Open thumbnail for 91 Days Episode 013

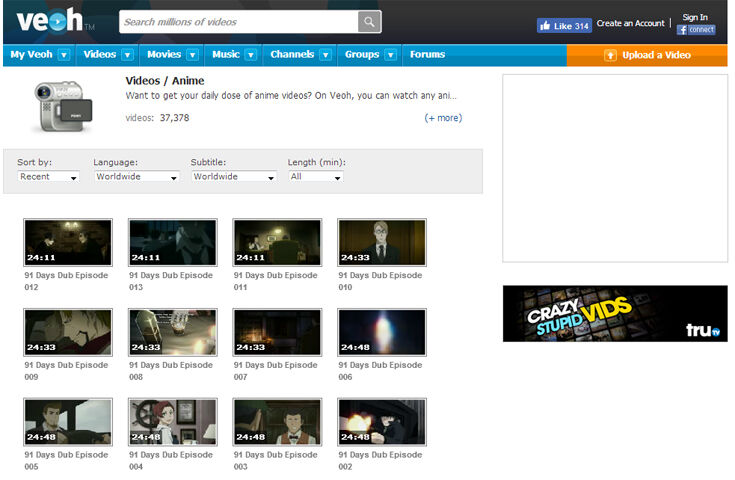tap(172, 242)
